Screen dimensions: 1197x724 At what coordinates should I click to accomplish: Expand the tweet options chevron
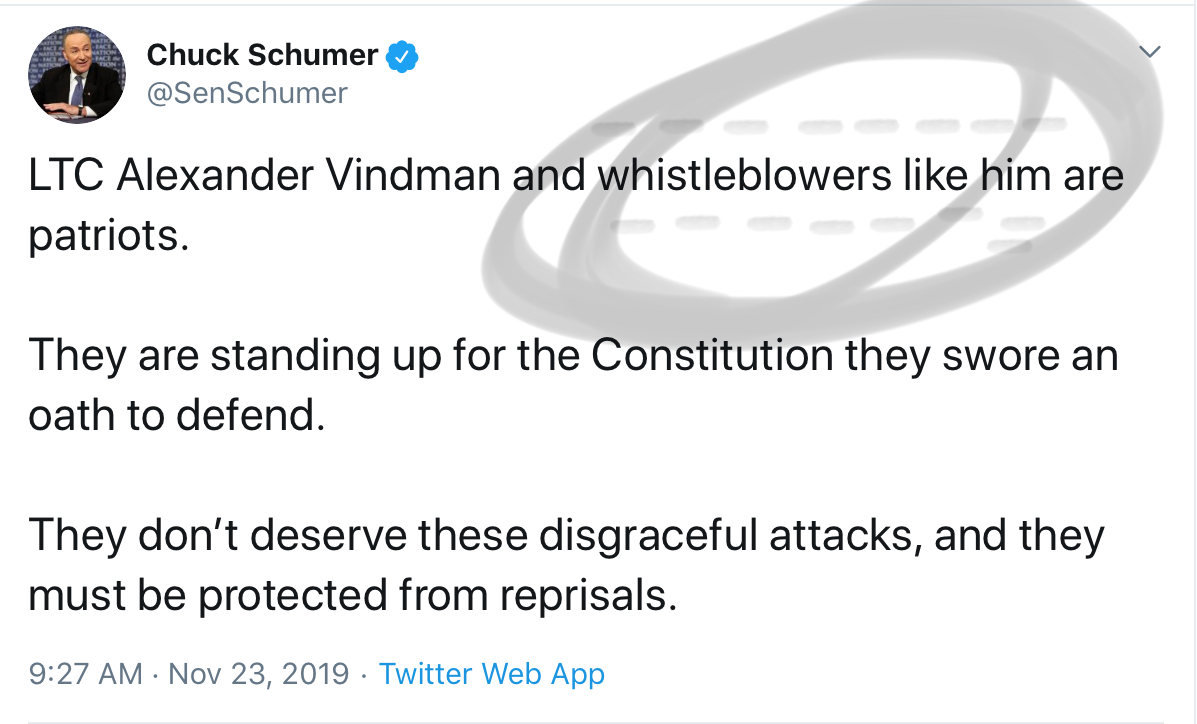1151,51
